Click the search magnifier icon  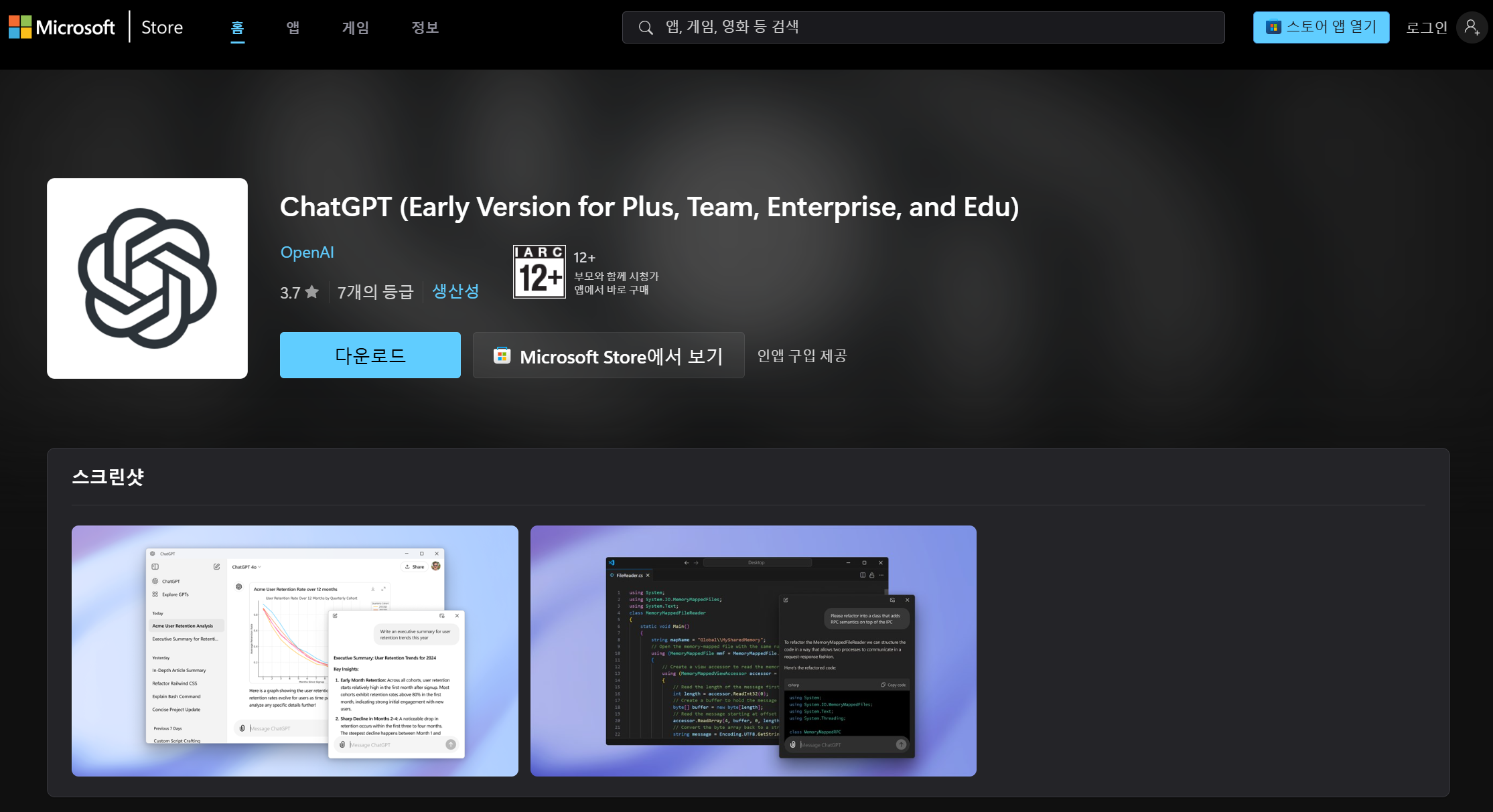pyautogui.click(x=645, y=27)
